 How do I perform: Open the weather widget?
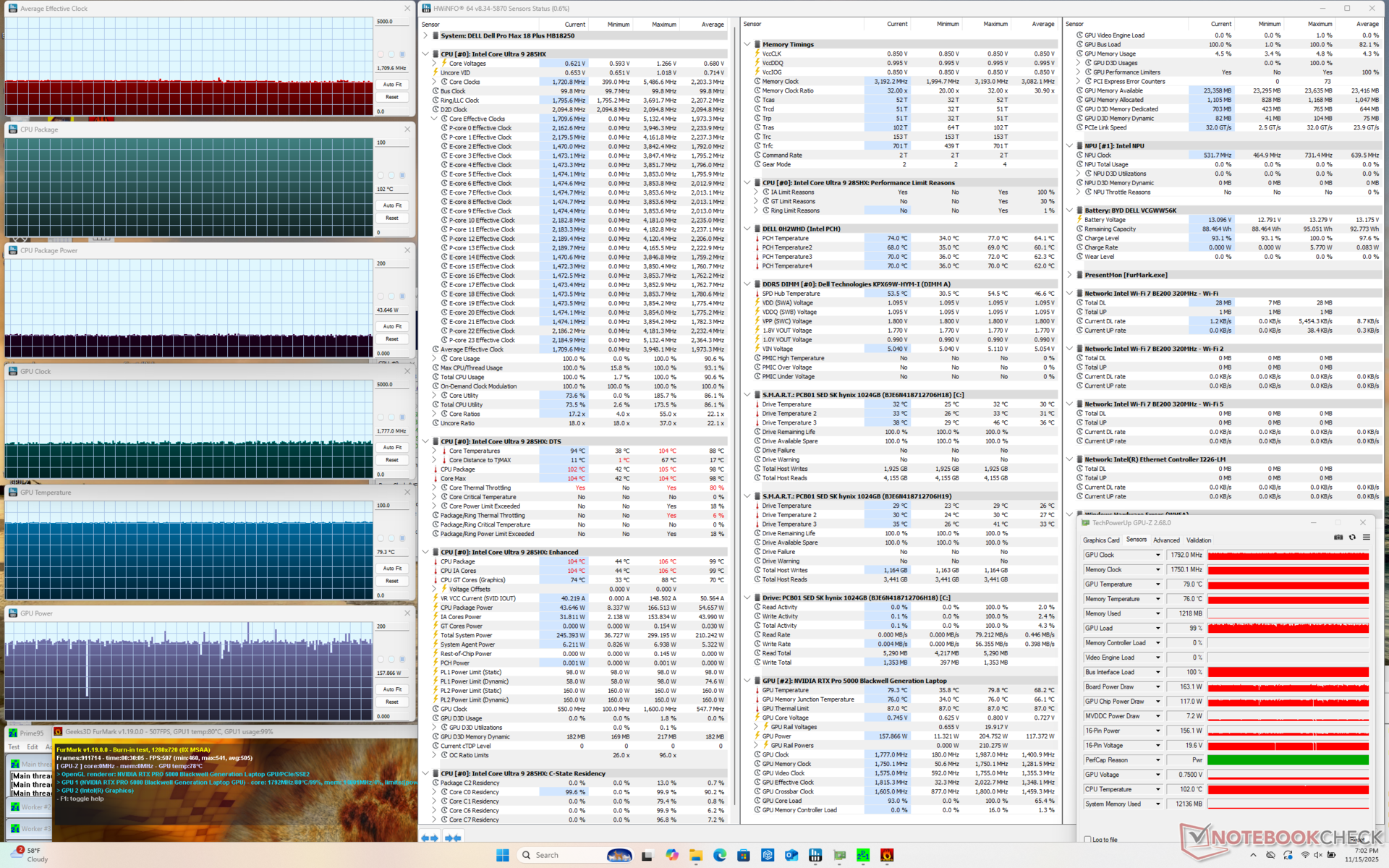click(29, 855)
